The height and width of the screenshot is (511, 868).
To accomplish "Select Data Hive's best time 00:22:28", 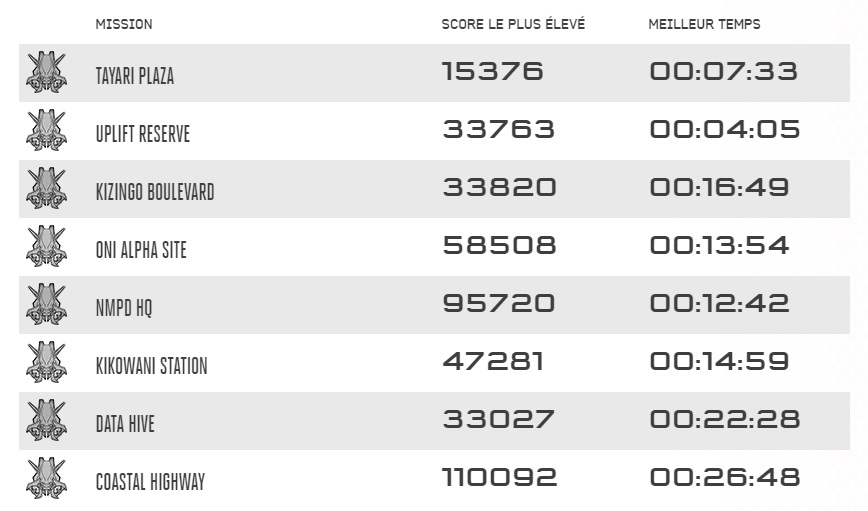I will point(724,419).
